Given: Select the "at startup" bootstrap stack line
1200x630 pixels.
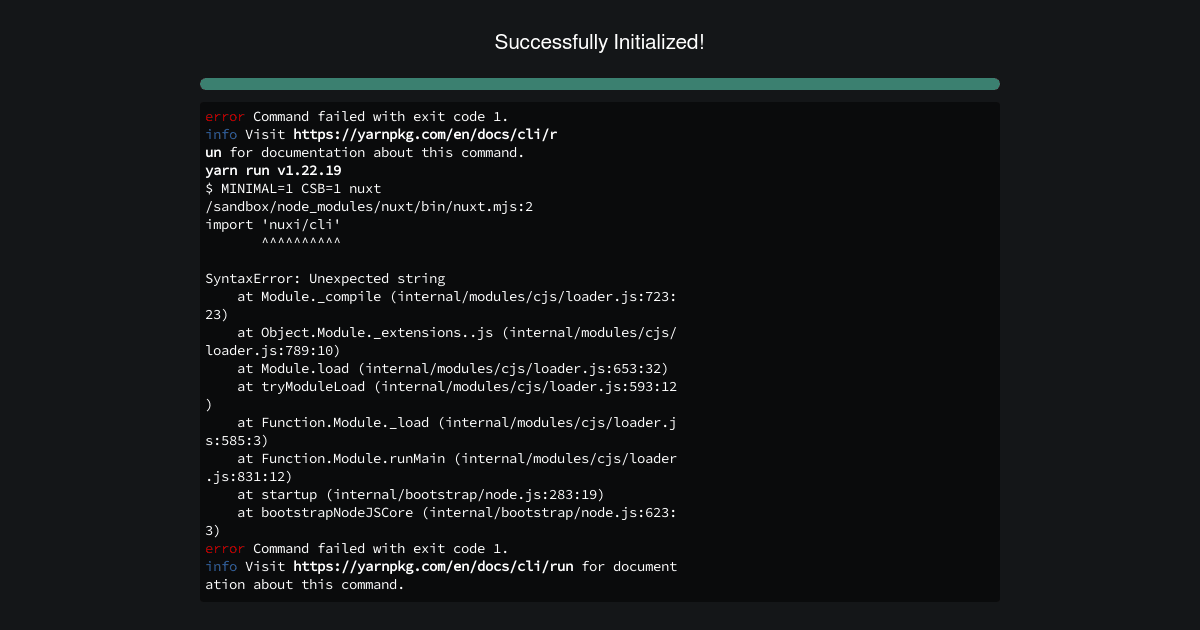Looking at the screenshot, I should 421,494.
